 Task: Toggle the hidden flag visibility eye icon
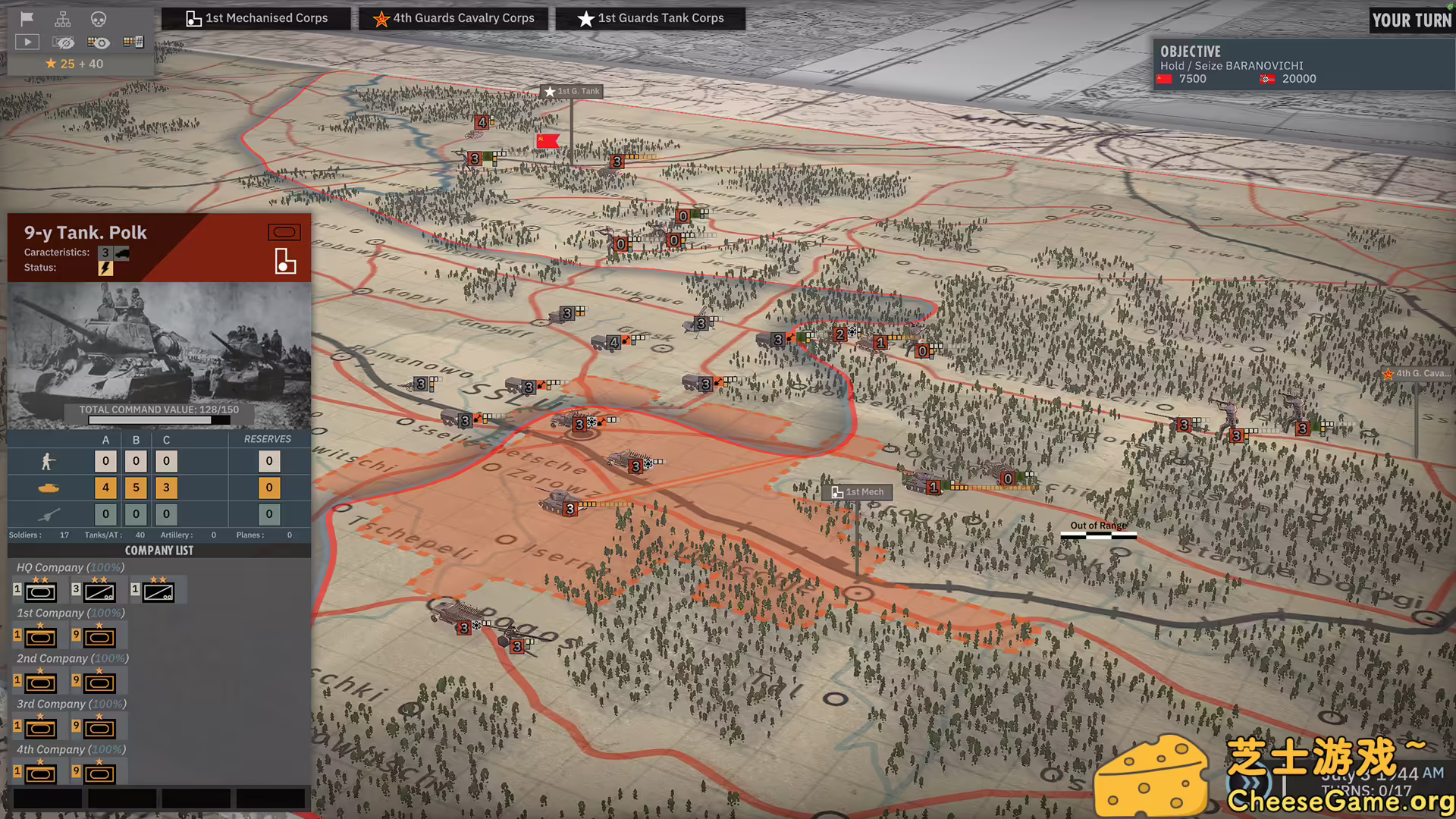point(64,42)
